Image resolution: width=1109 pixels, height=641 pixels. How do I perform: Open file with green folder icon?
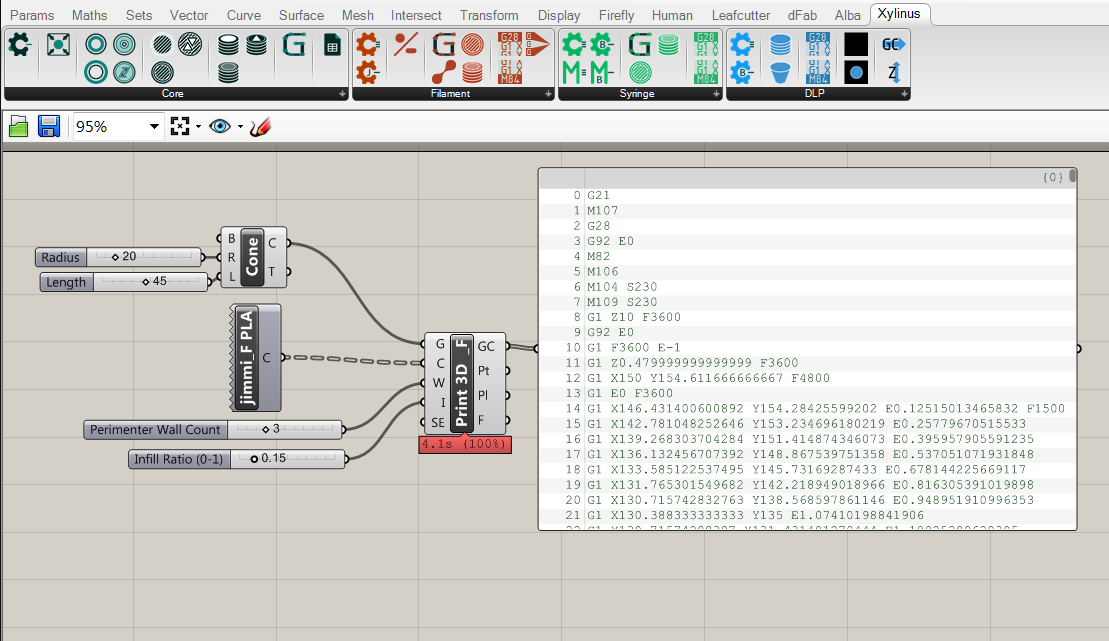[18, 127]
